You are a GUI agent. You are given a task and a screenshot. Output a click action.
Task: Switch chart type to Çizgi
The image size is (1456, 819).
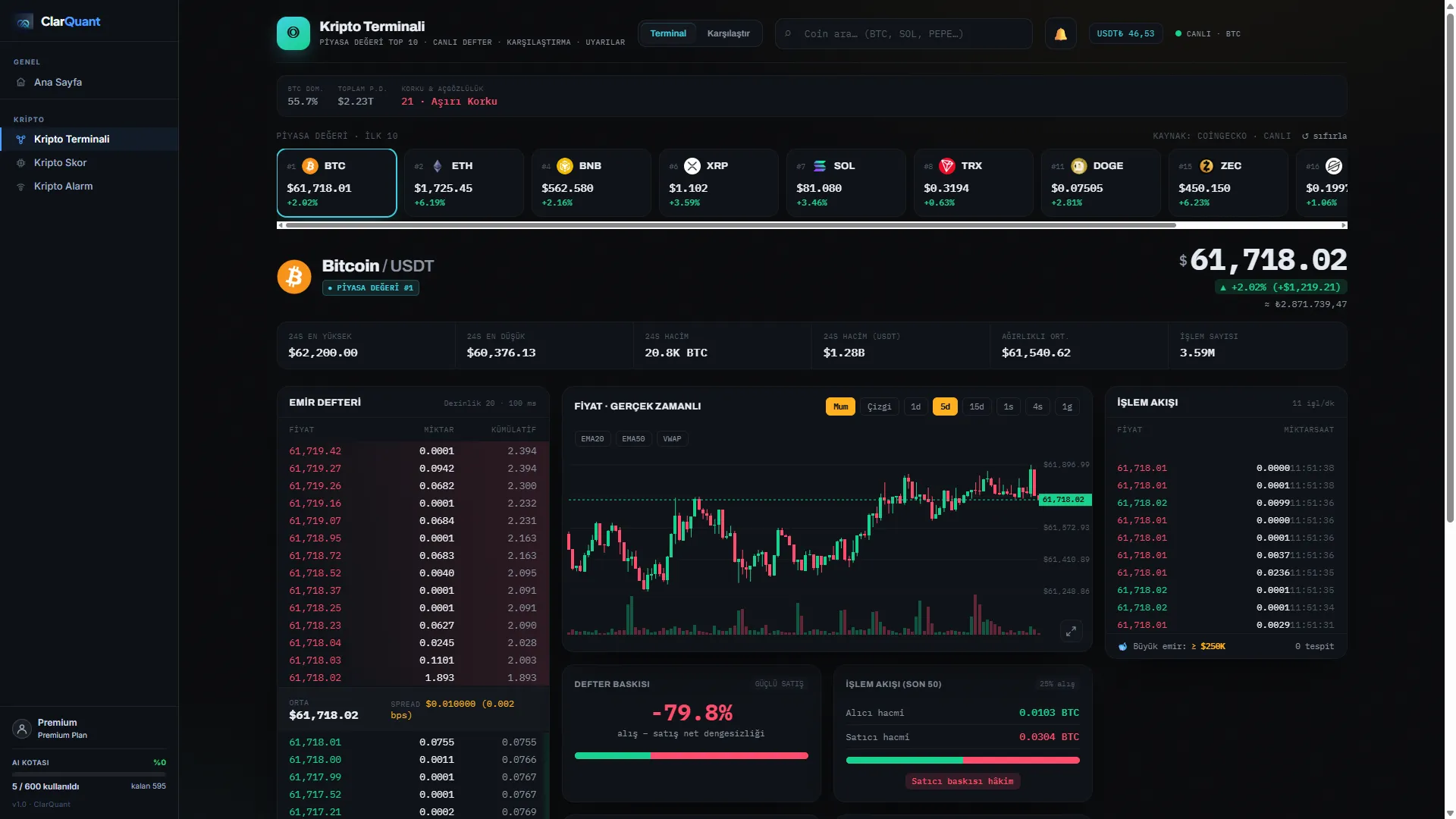(880, 407)
